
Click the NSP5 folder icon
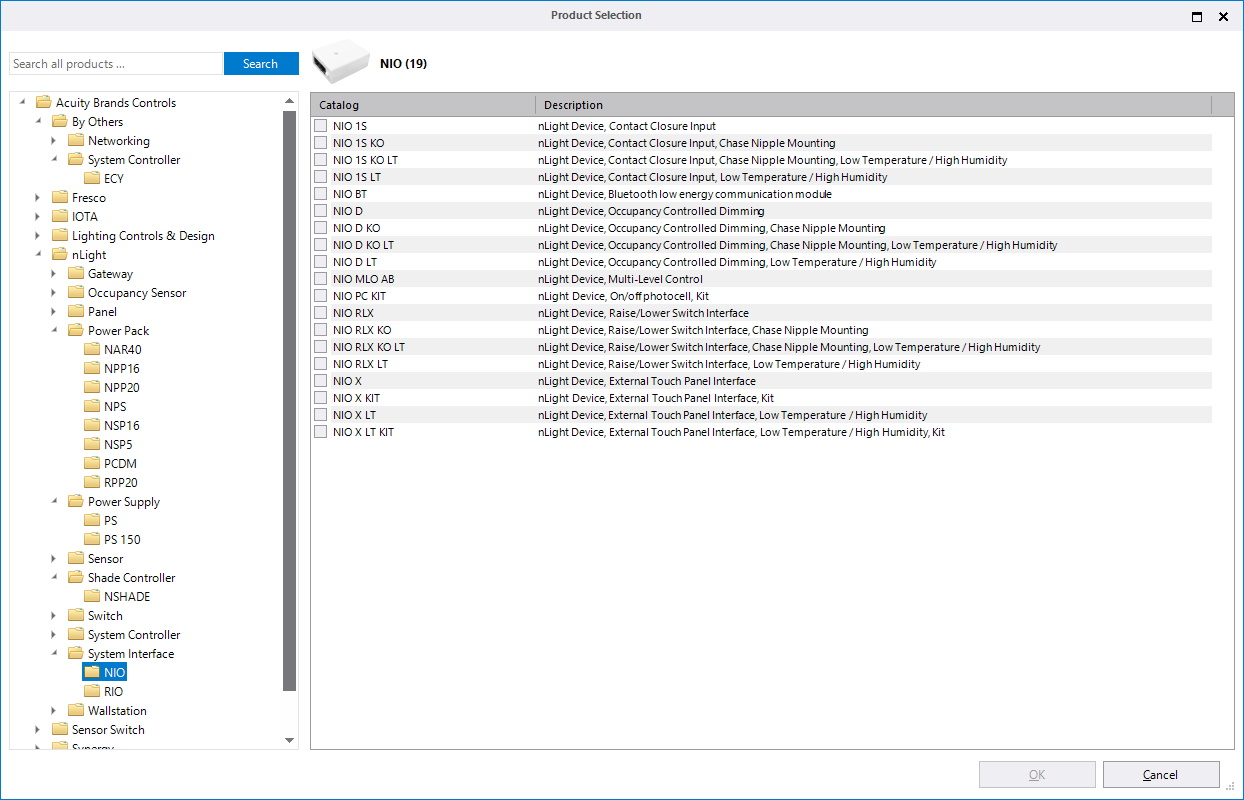(x=92, y=445)
